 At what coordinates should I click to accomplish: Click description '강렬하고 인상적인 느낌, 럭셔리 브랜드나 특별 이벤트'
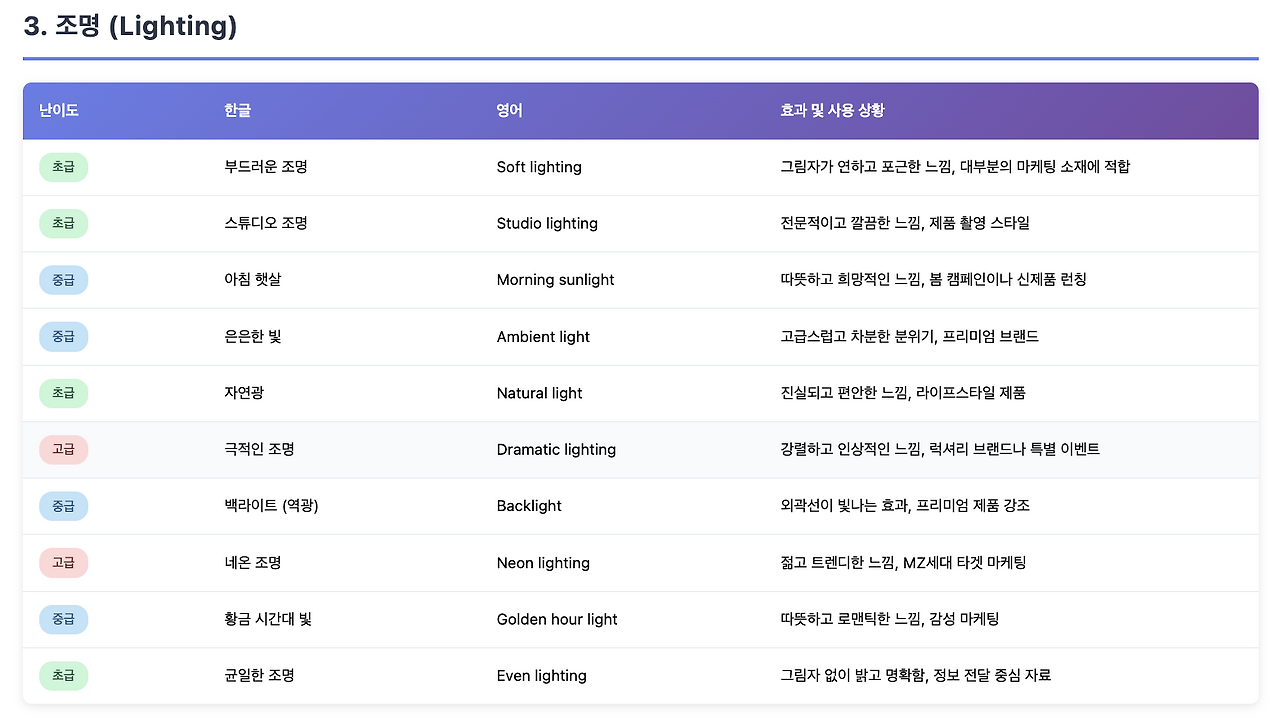pos(940,449)
